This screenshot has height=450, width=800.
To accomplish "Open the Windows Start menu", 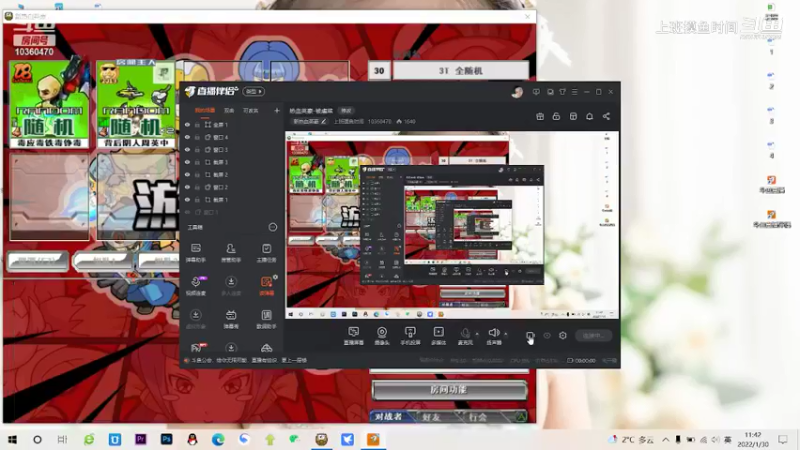I will click(x=12, y=439).
